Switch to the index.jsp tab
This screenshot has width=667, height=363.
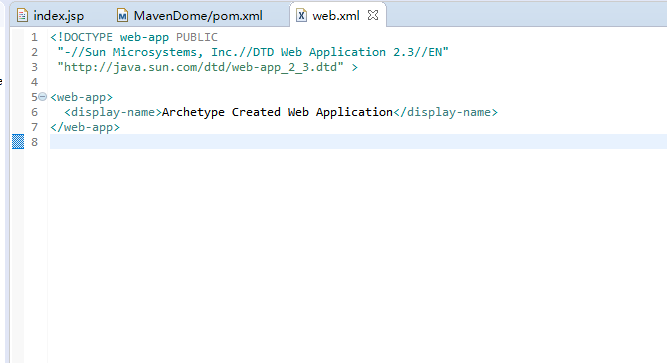click(x=50, y=16)
